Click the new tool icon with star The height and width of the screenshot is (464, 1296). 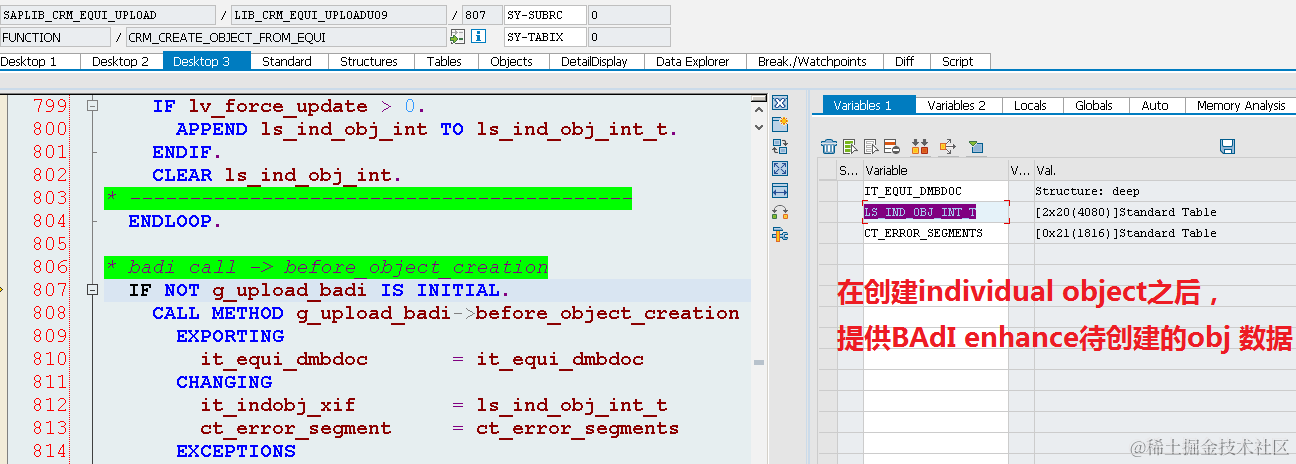pyautogui.click(x=781, y=125)
